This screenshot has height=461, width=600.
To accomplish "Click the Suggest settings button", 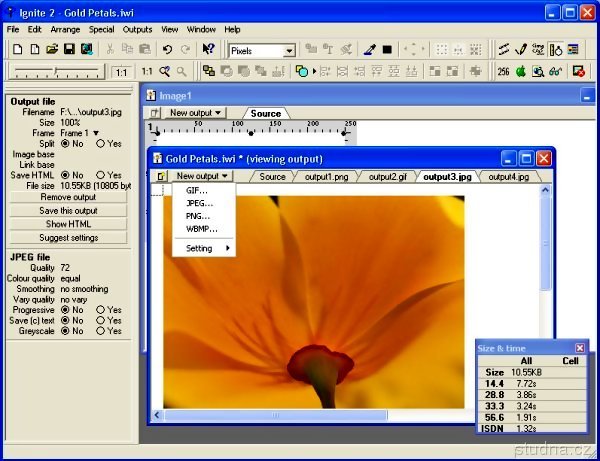I will click(68, 237).
